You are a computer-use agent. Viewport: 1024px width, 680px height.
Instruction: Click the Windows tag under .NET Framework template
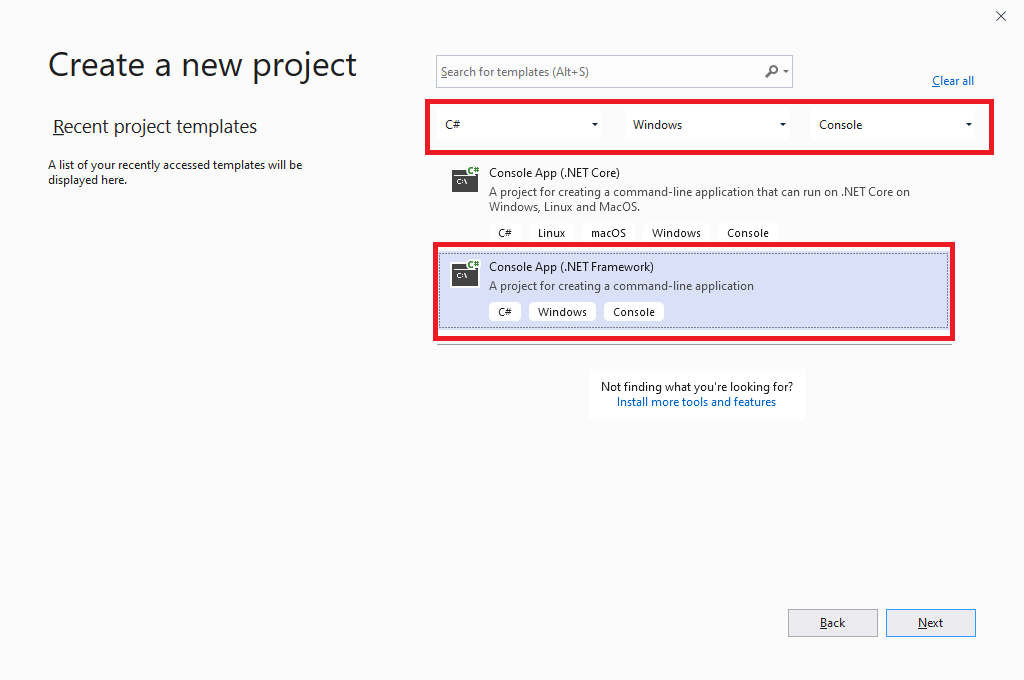562,312
